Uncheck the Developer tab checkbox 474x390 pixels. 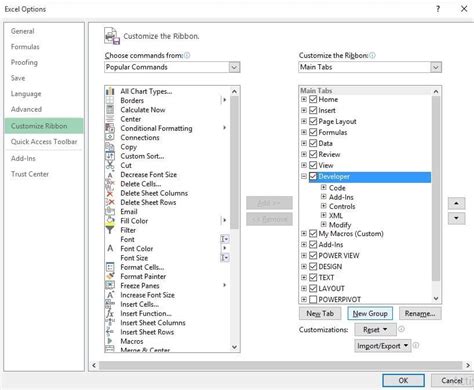coord(313,176)
